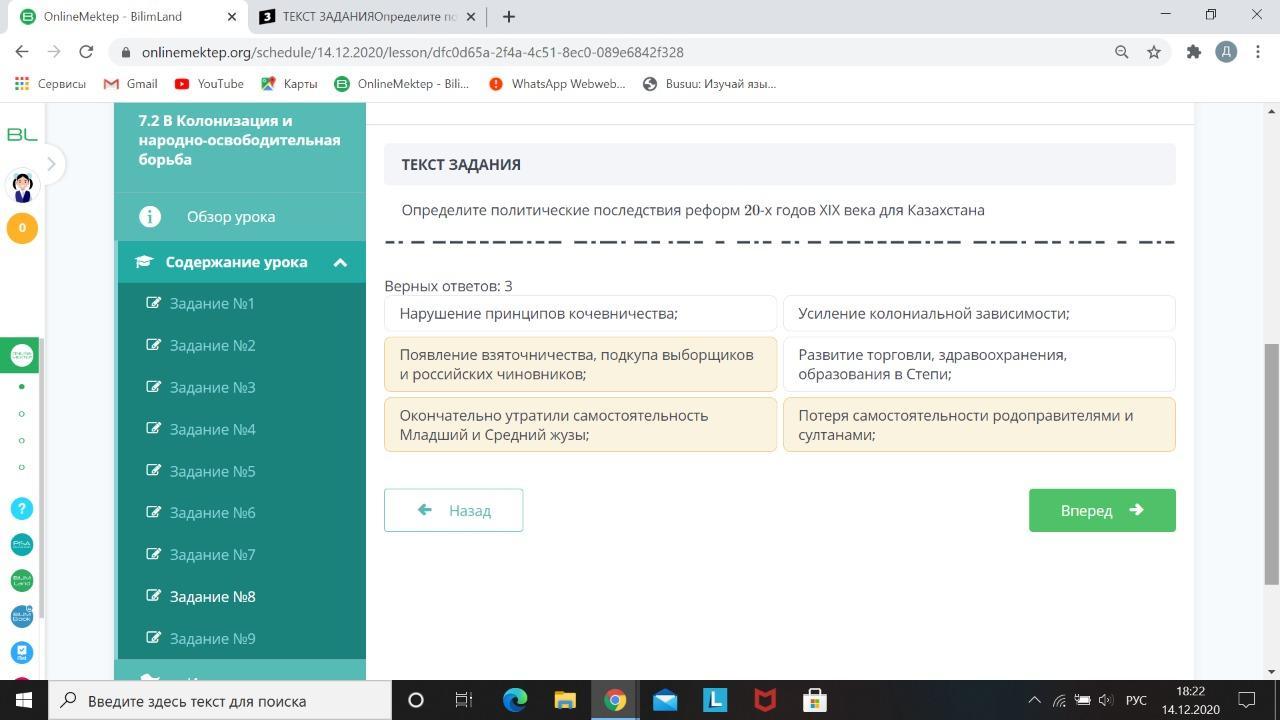The height and width of the screenshot is (720, 1280).
Task: Go to "Задание №5" link
Action: (212, 471)
